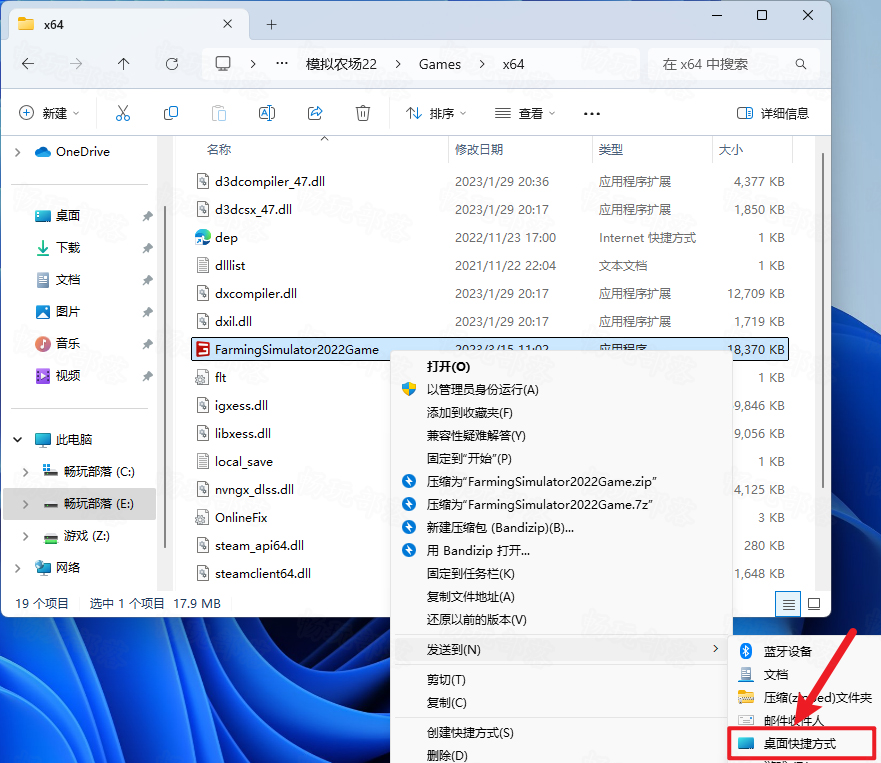Click the Cut scissors icon in toolbar
Viewport: 881px width, 763px height.
pos(122,113)
